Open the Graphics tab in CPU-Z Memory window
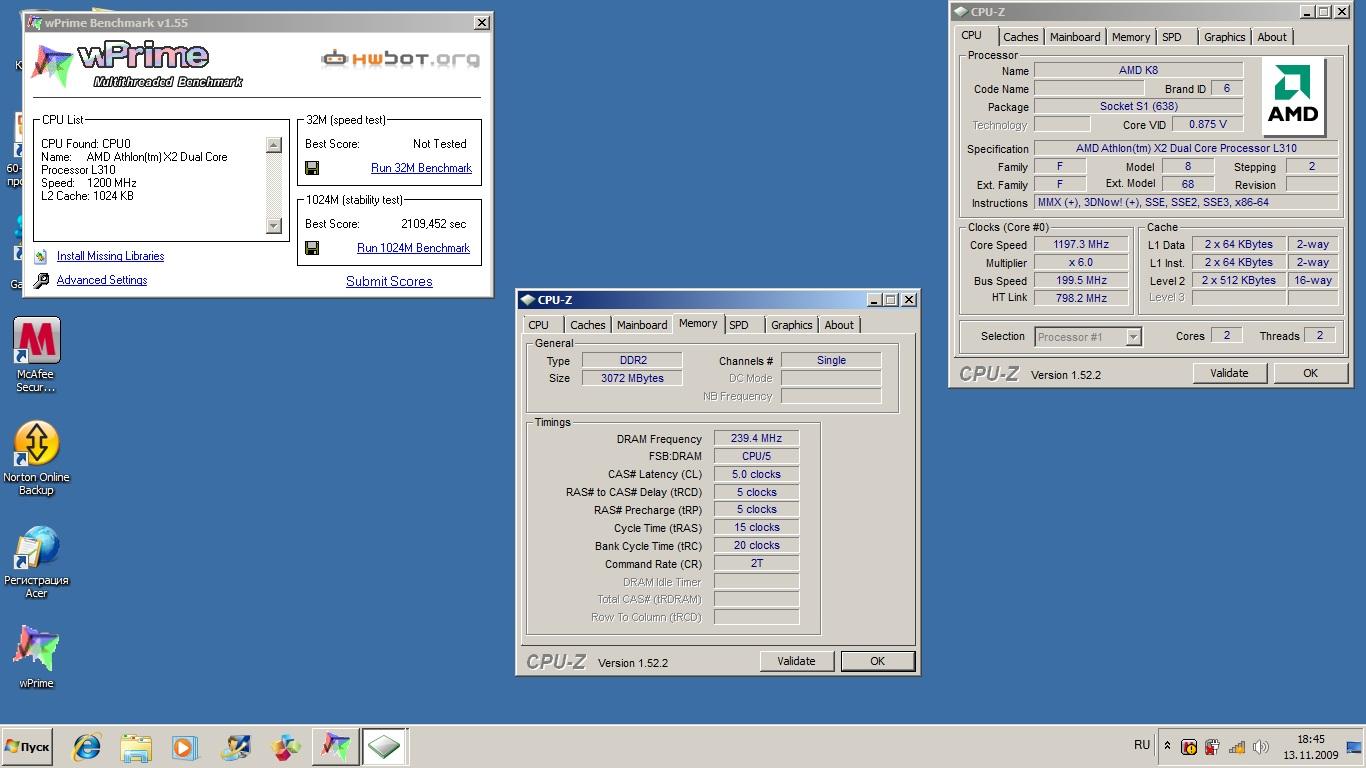Image resolution: width=1366 pixels, height=768 pixels. click(791, 325)
